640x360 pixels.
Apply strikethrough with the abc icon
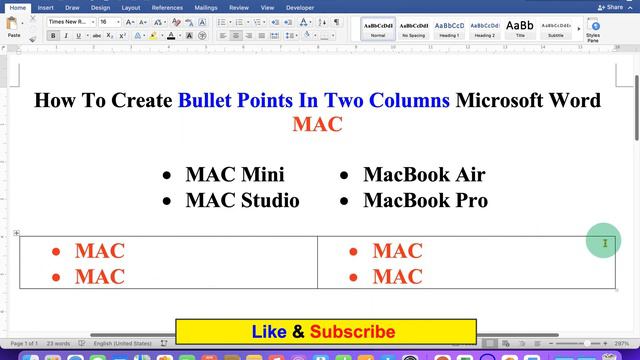pyautogui.click(x=97, y=36)
